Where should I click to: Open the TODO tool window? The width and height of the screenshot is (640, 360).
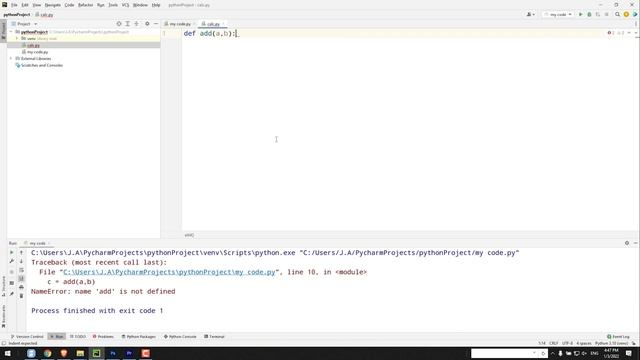click(78, 337)
